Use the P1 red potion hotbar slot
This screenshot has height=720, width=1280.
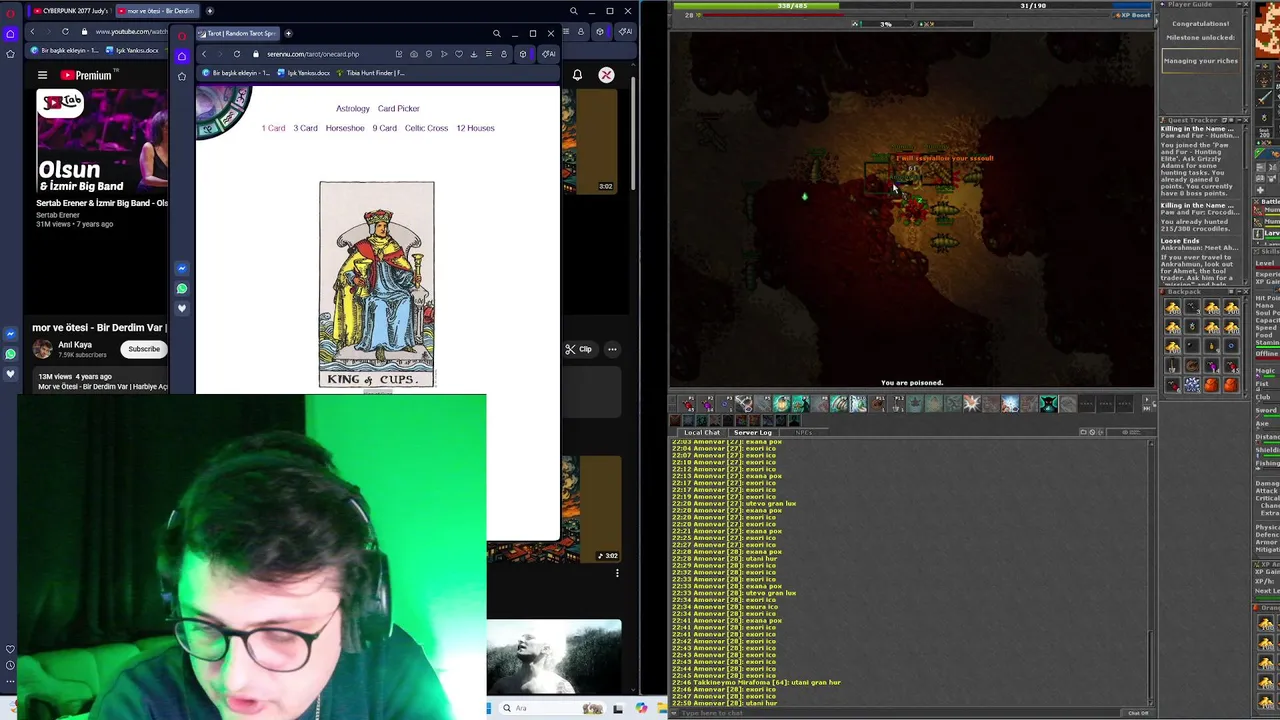pos(687,404)
